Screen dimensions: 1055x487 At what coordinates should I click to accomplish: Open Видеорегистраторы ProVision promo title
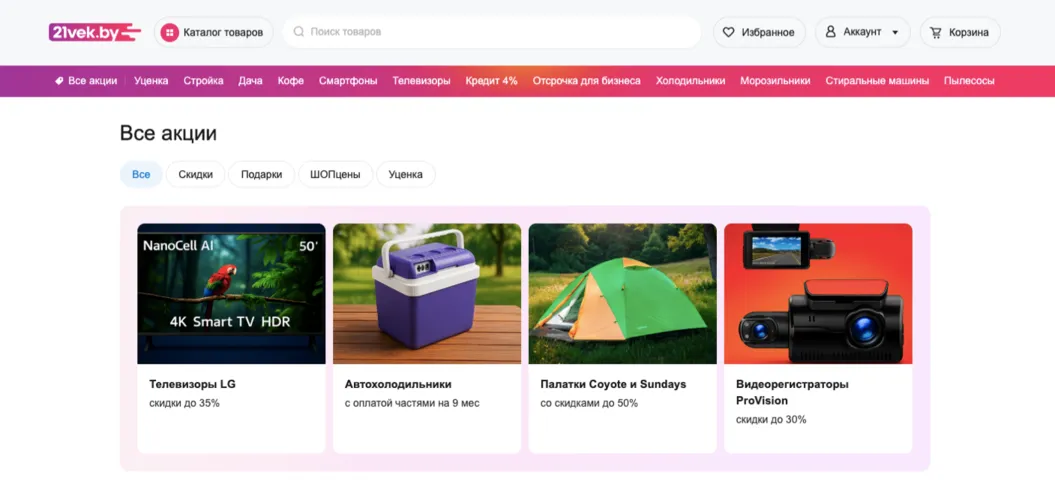793,393
